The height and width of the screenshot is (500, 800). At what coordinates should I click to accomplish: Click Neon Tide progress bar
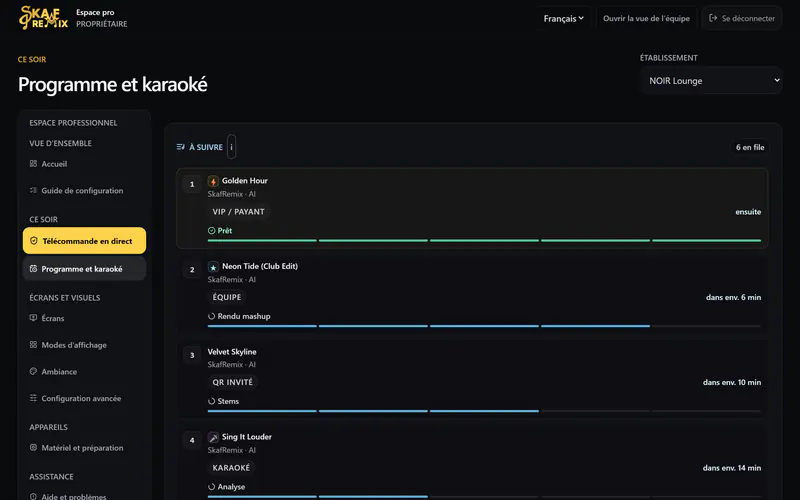point(484,326)
